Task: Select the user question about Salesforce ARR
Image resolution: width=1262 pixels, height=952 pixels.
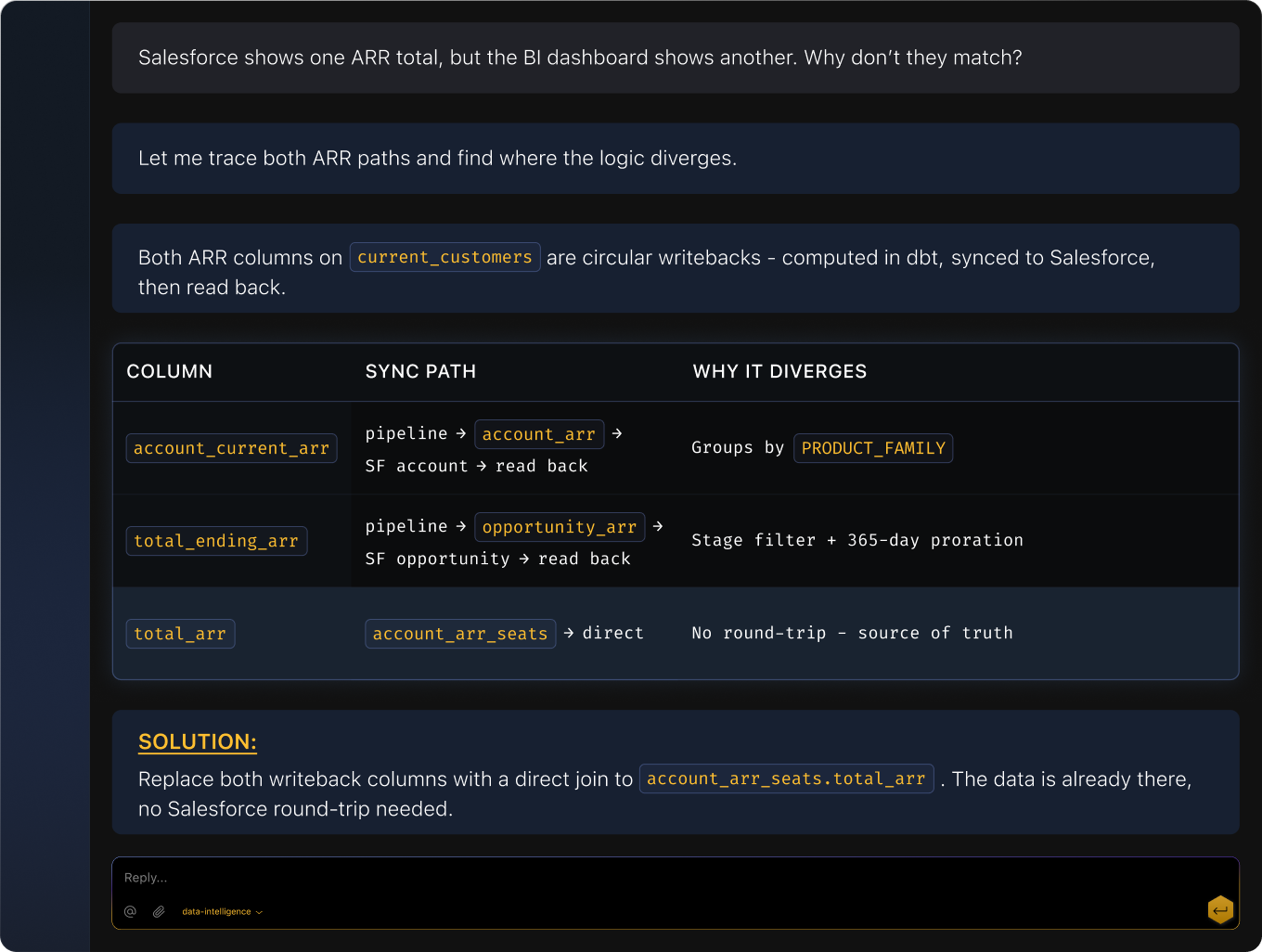Action: coord(580,58)
